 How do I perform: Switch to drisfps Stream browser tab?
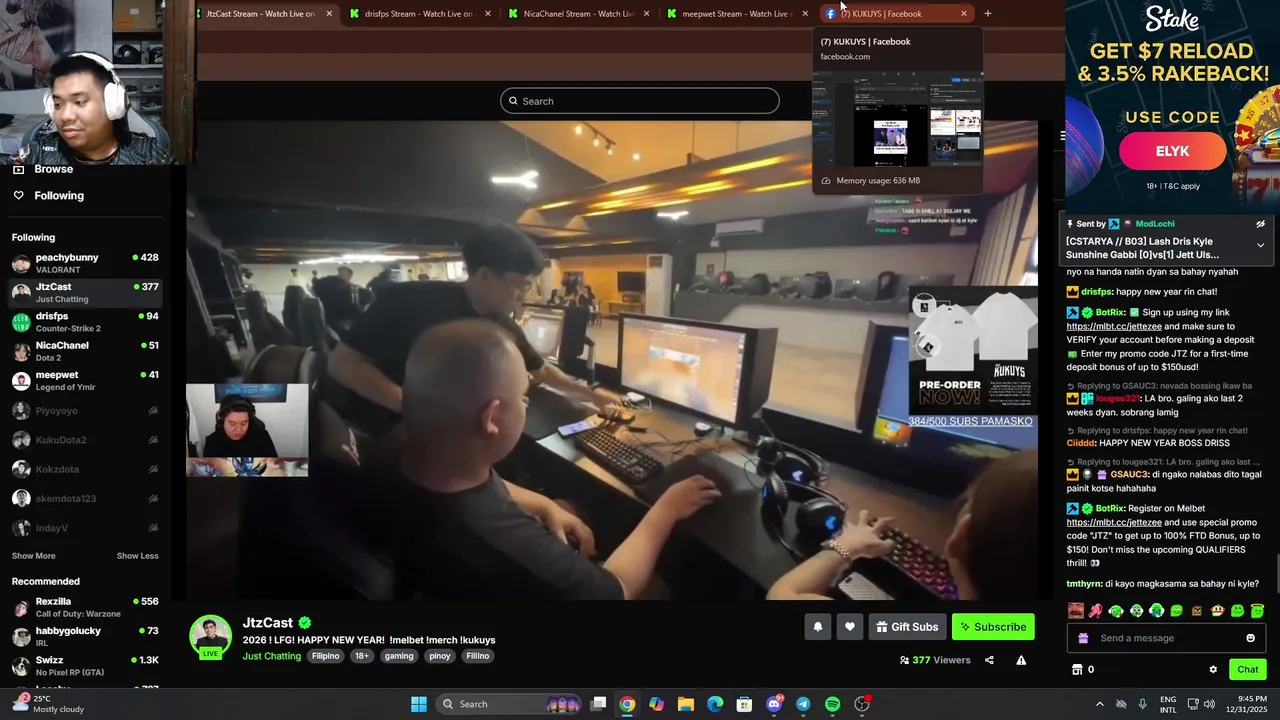click(418, 14)
